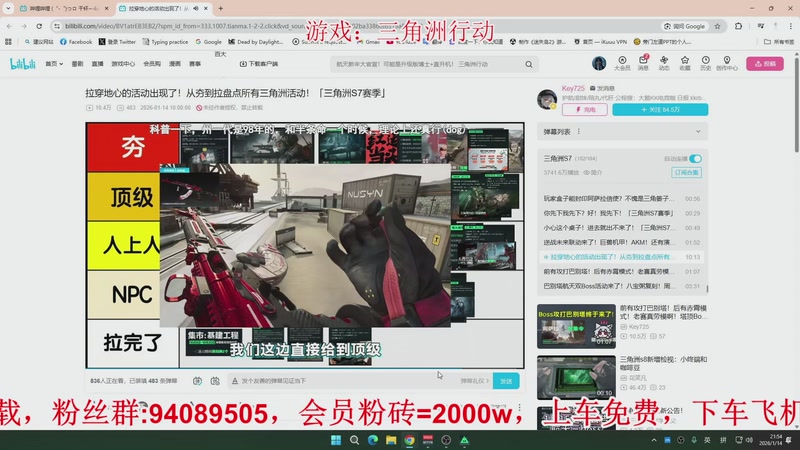The height and width of the screenshot is (450, 800).
Task: Open Facebook bookmark
Action: pos(76,42)
